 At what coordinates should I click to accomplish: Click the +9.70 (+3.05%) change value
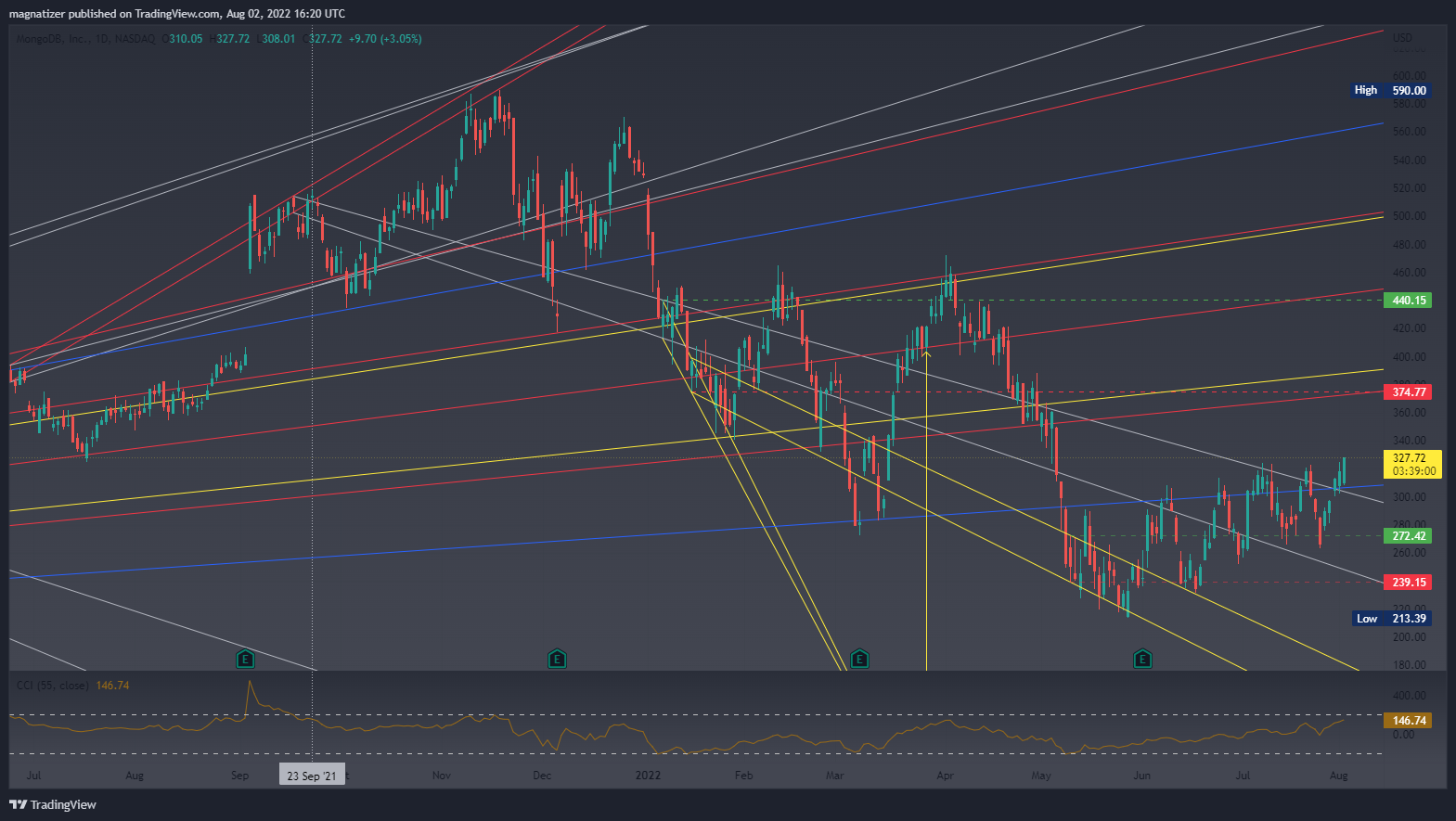[385, 39]
